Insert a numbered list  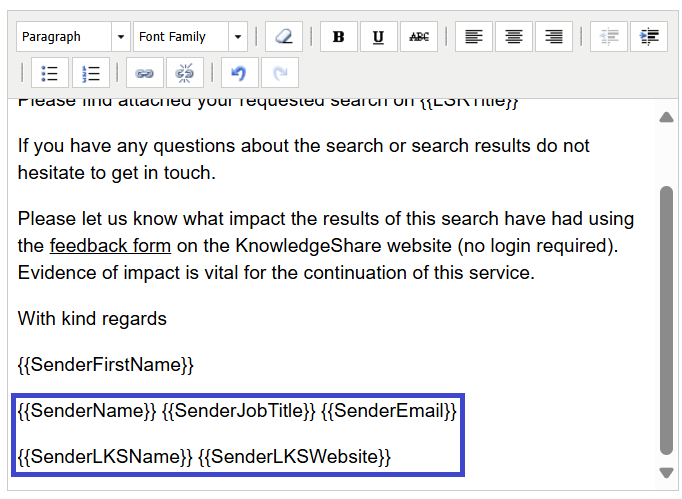coord(90,73)
